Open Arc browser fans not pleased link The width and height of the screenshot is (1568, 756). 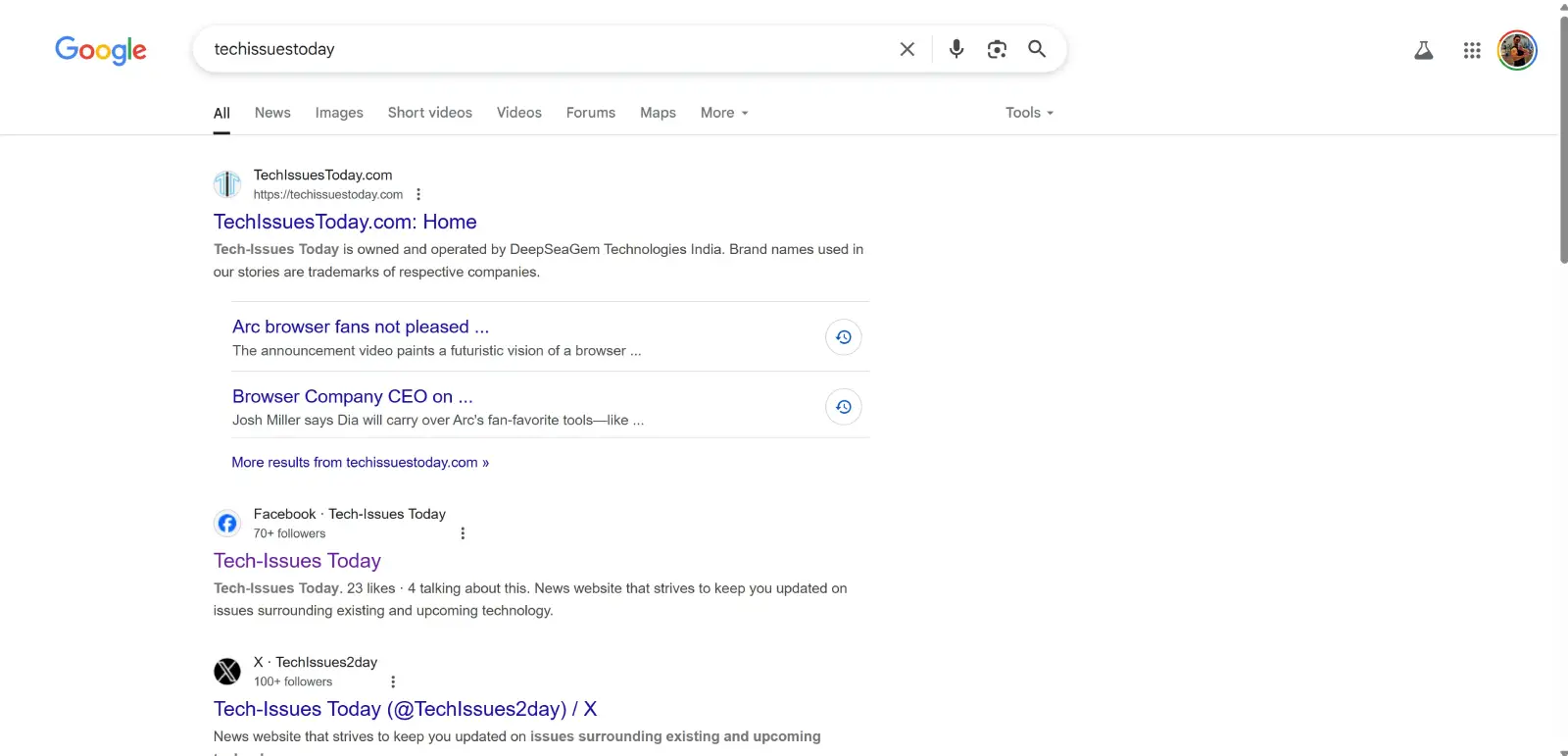(361, 327)
